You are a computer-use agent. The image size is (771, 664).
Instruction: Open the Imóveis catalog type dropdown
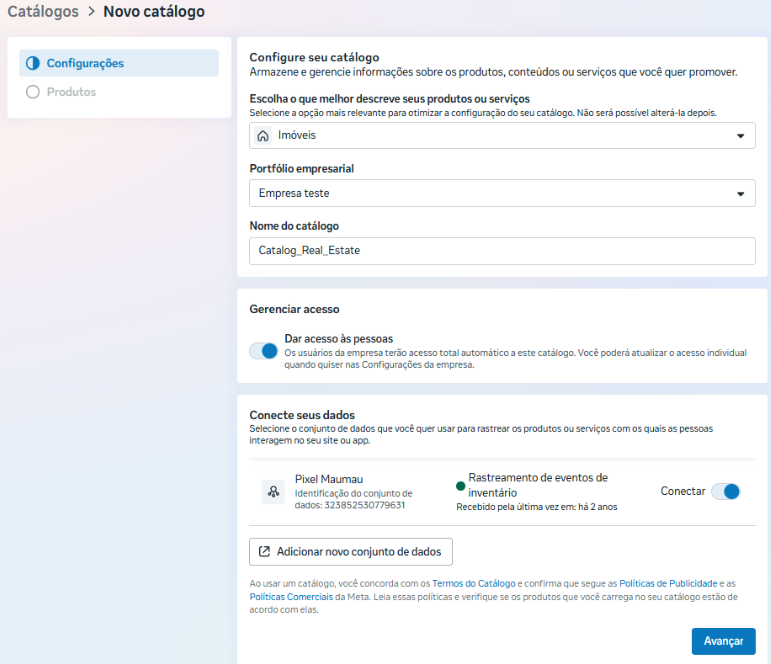coord(502,135)
